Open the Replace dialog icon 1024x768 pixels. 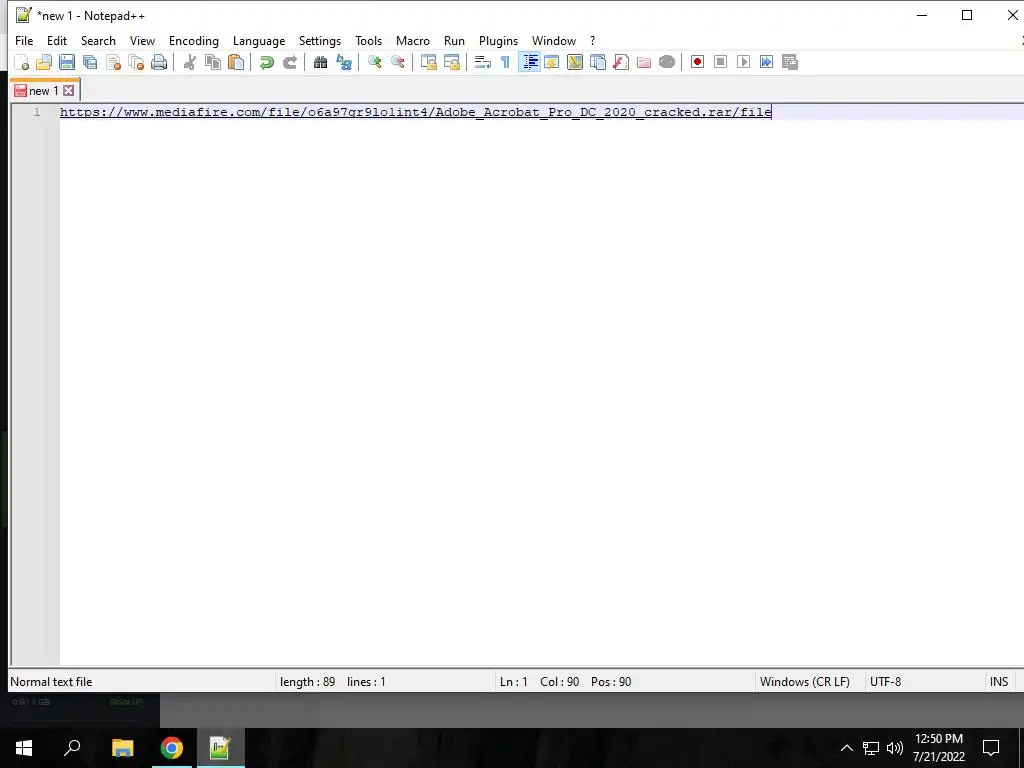pyautogui.click(x=344, y=62)
